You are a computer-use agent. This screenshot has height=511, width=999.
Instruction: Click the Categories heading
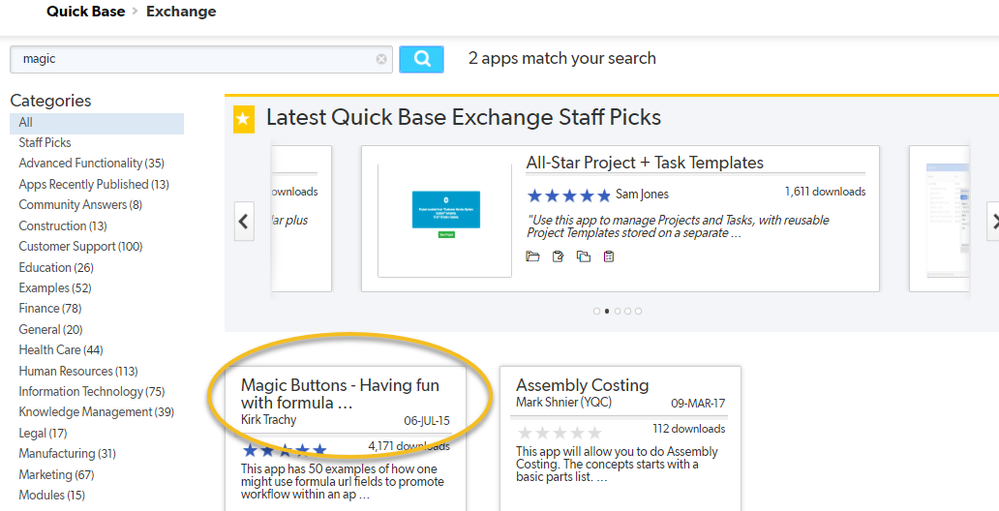[x=50, y=101]
